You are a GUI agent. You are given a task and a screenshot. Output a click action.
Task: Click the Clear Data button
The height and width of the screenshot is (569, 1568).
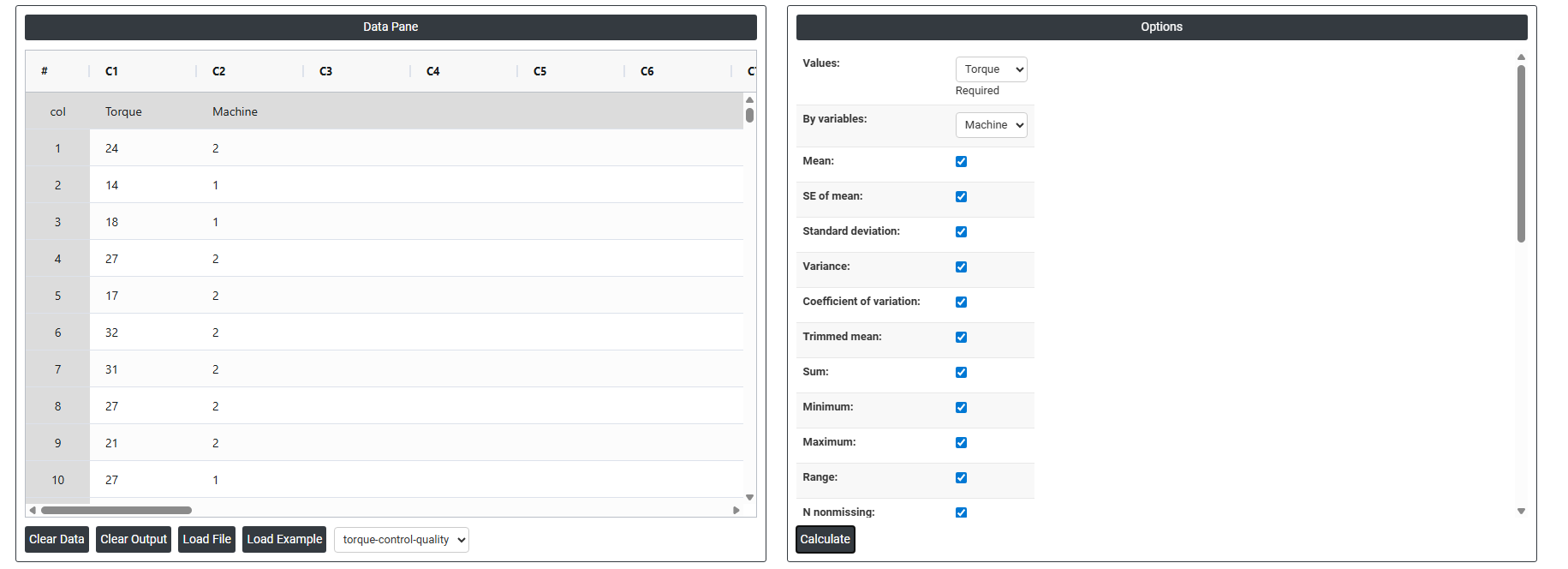click(x=57, y=540)
